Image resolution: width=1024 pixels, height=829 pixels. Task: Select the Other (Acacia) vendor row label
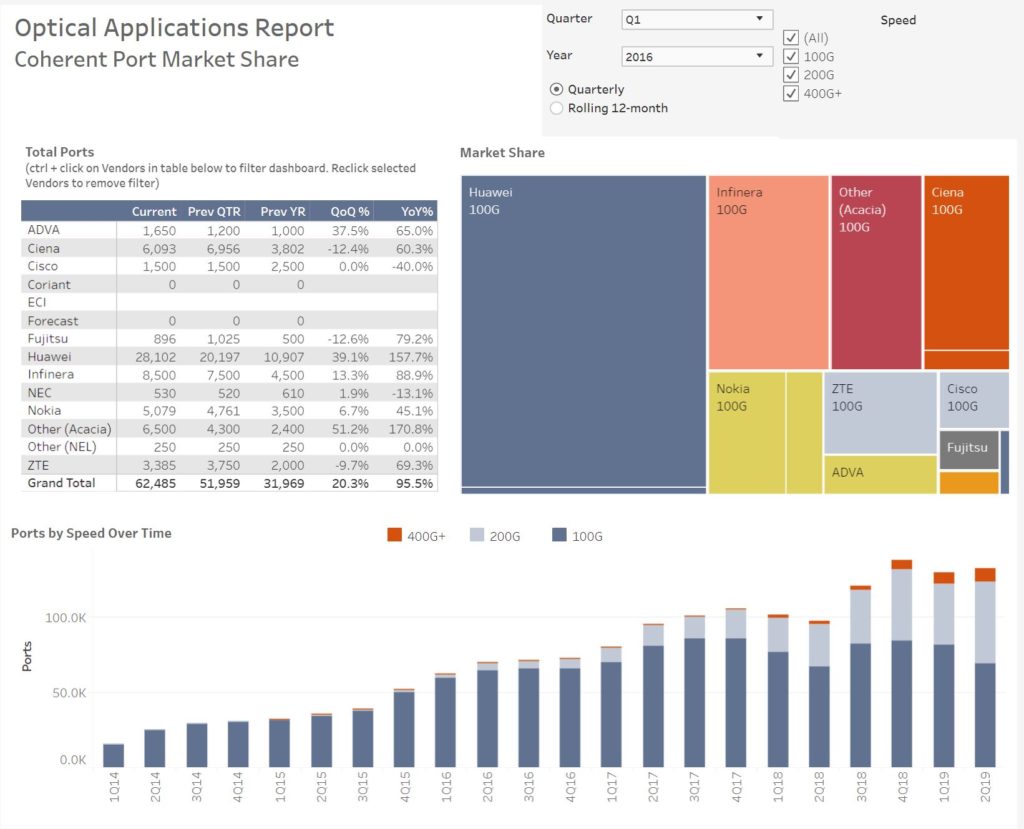point(69,429)
